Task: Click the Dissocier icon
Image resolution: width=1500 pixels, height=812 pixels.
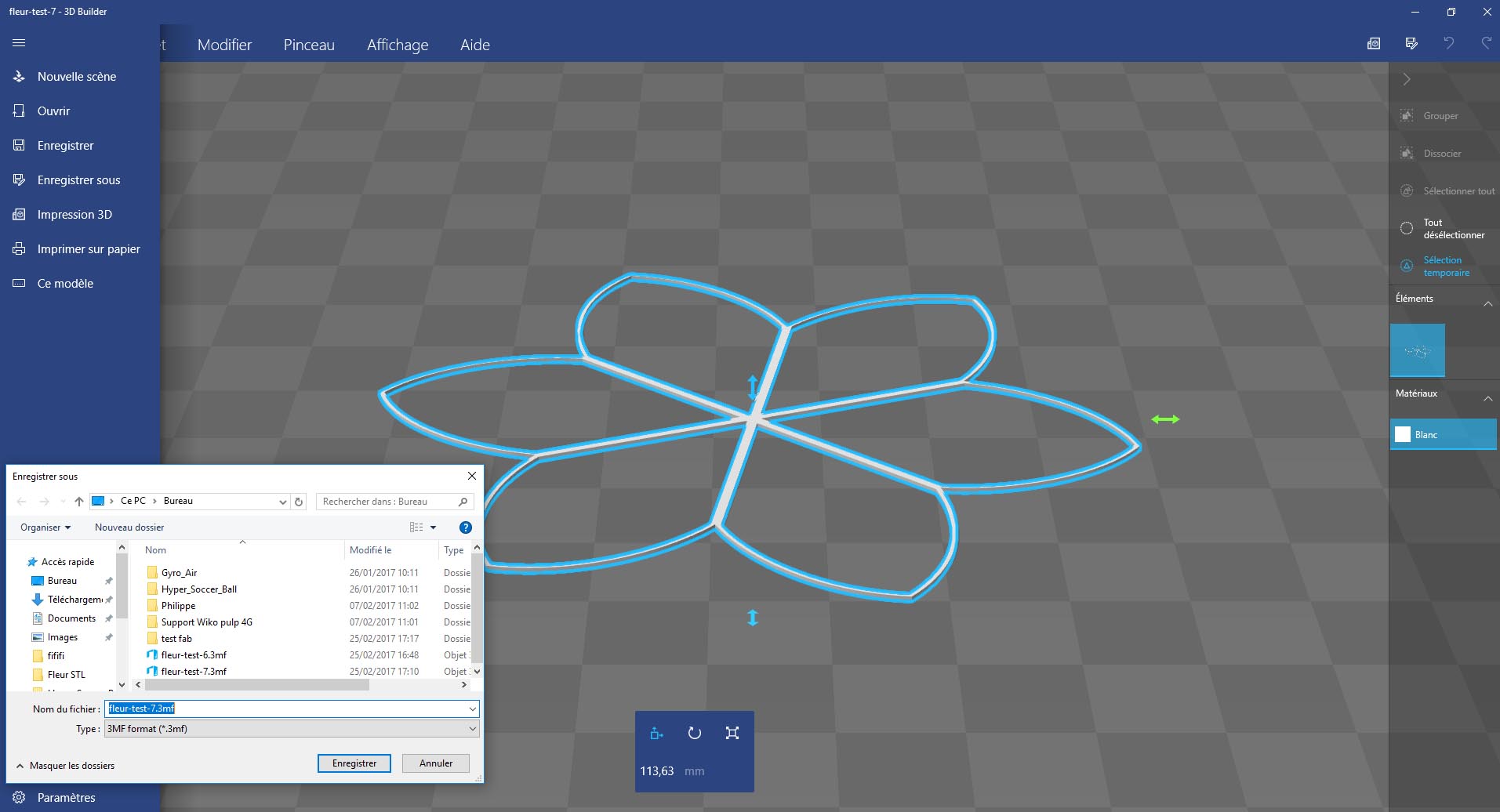Action: 1407,153
